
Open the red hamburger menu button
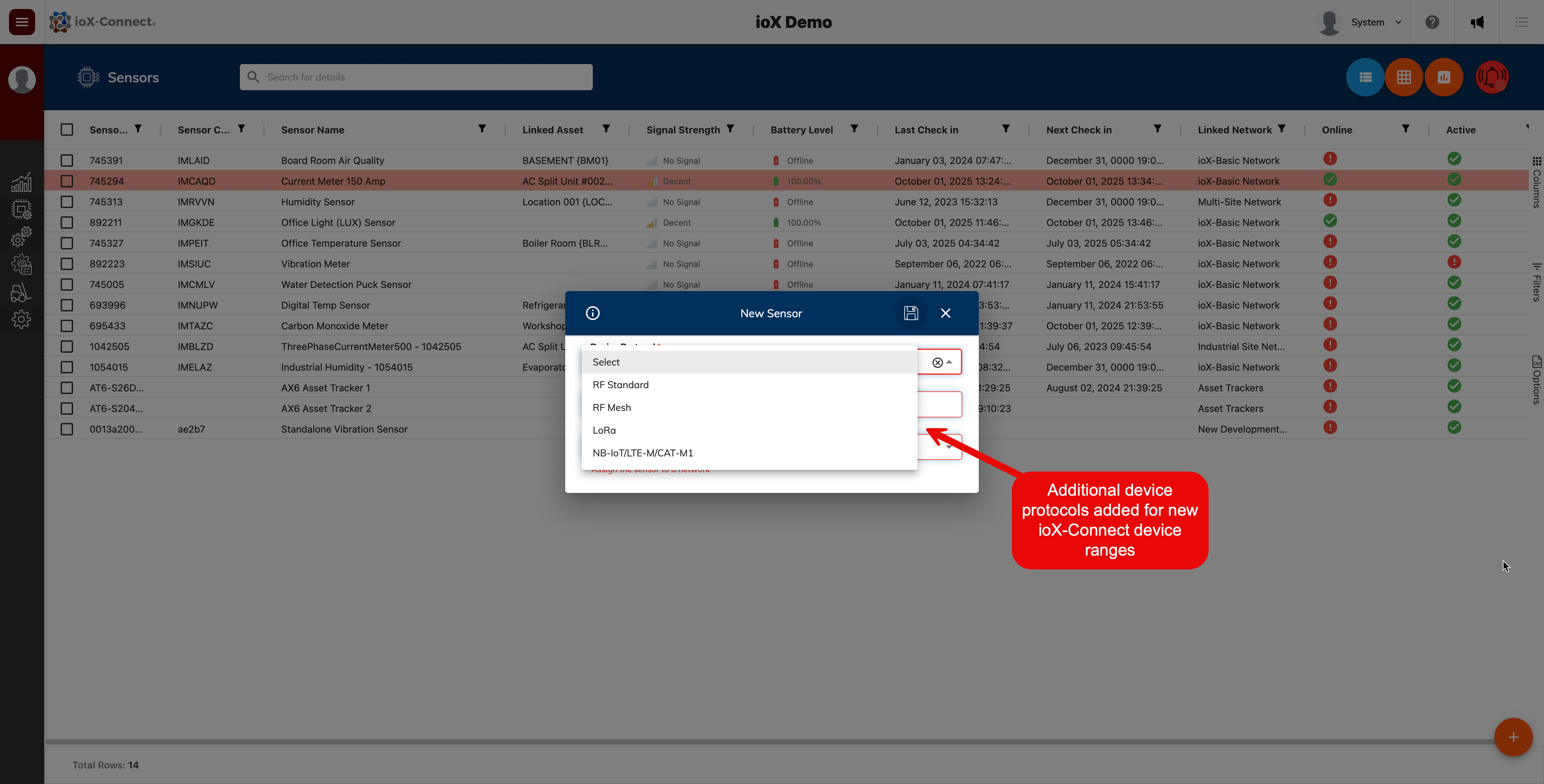[x=22, y=22]
